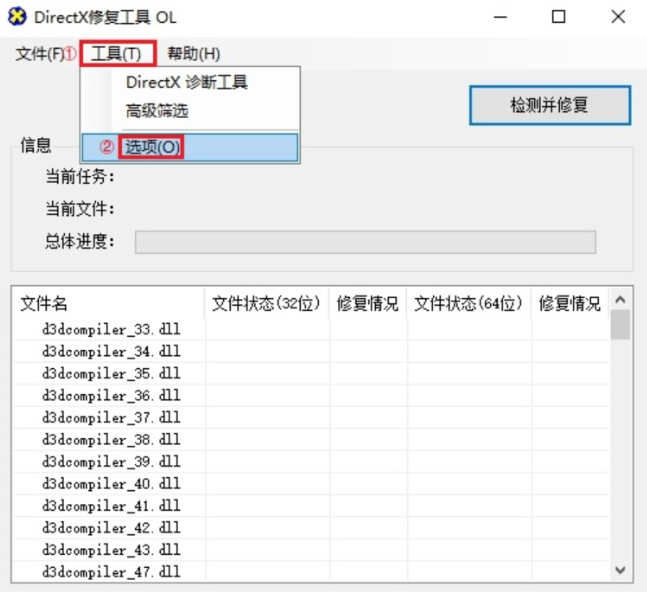Click the 文件名 column header
Viewport: 647px width, 592px height.
click(108, 304)
